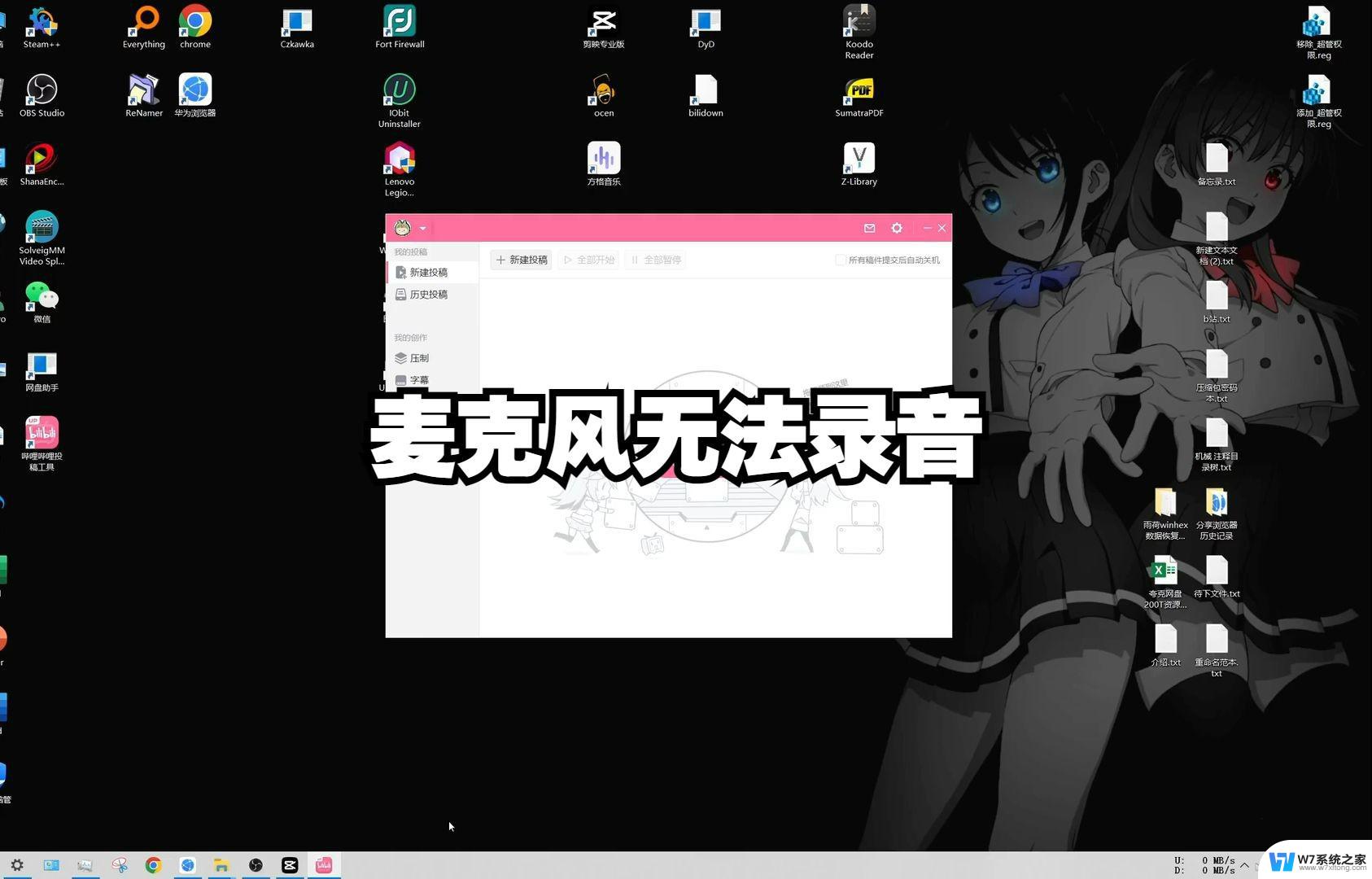Enable 所有稿件提交后自动关机 checkbox
1372x879 pixels.
[x=841, y=260]
